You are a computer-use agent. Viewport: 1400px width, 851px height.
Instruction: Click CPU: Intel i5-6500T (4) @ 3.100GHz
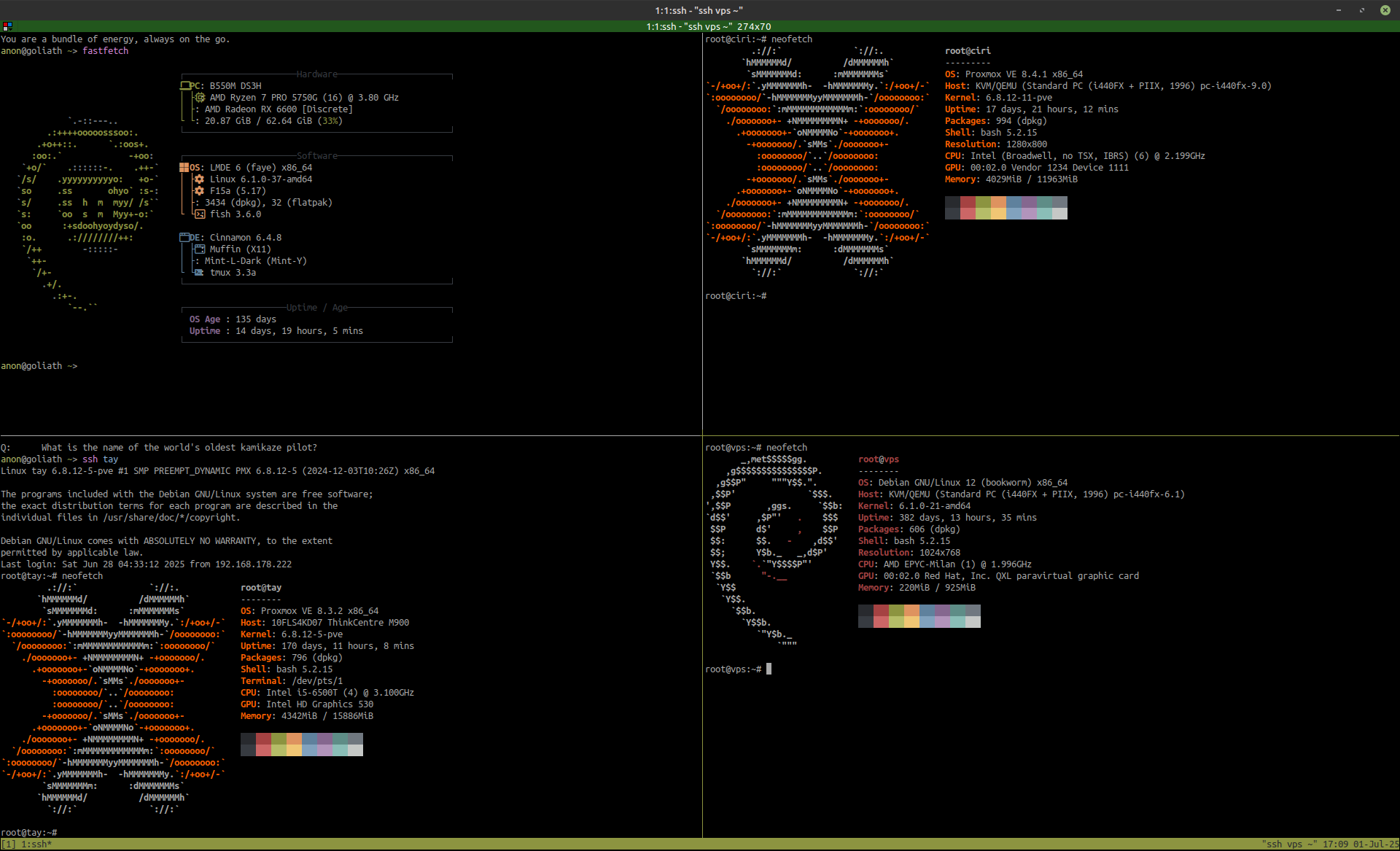pos(327,693)
